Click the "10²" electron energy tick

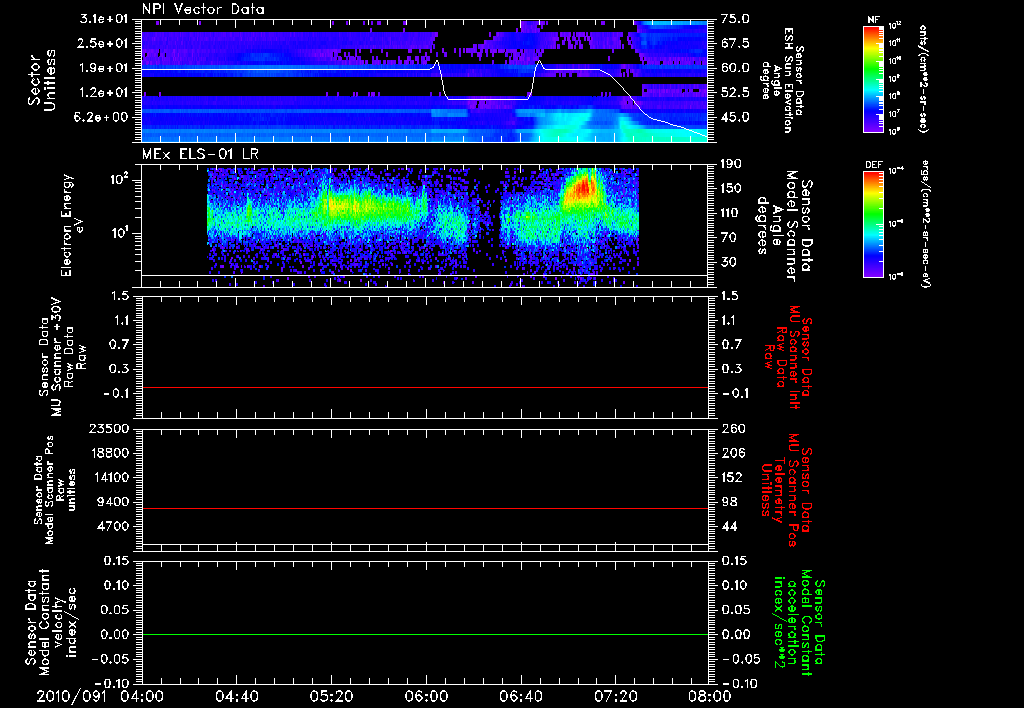[118, 179]
